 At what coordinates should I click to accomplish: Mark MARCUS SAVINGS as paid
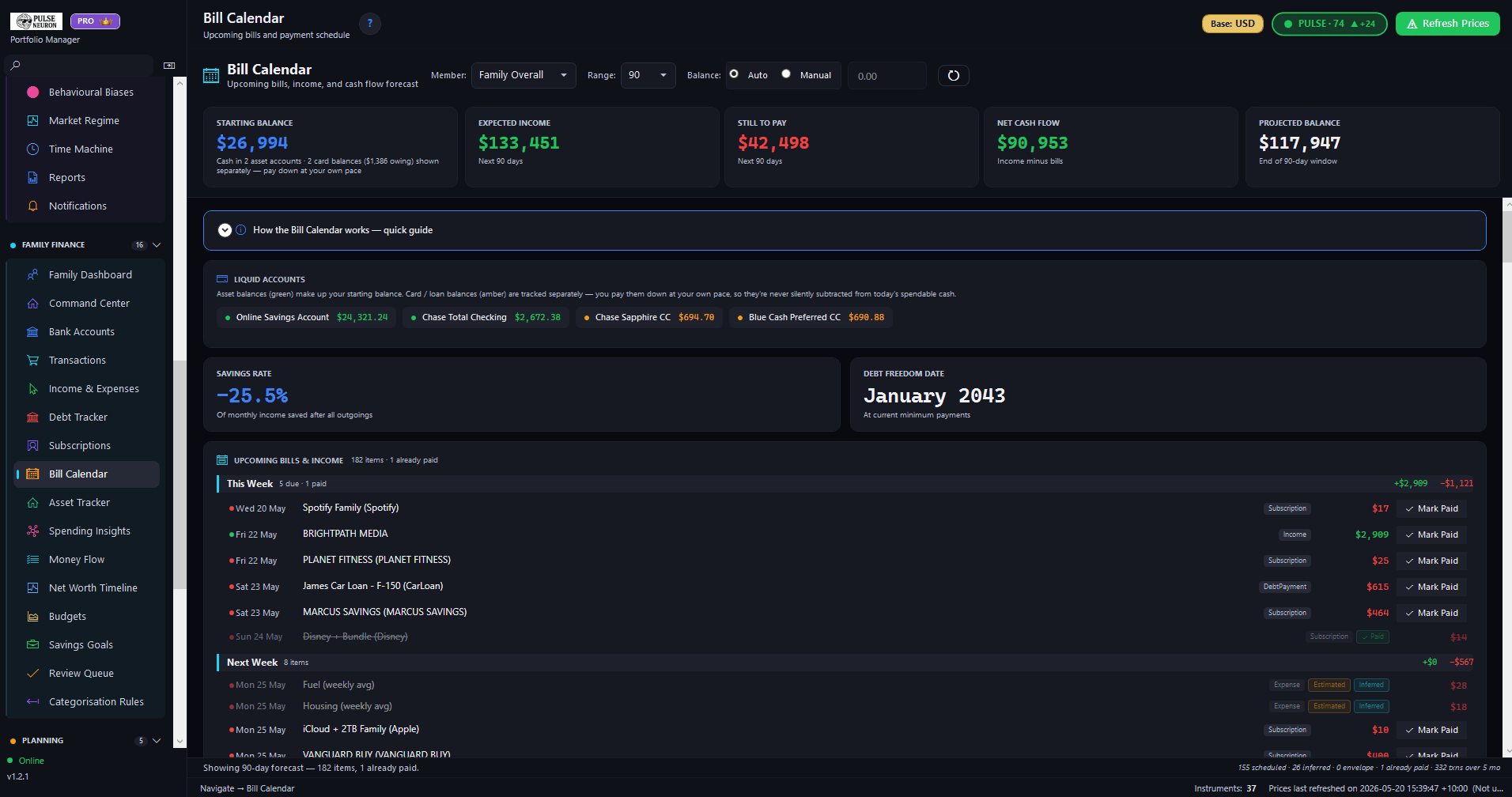click(1431, 613)
